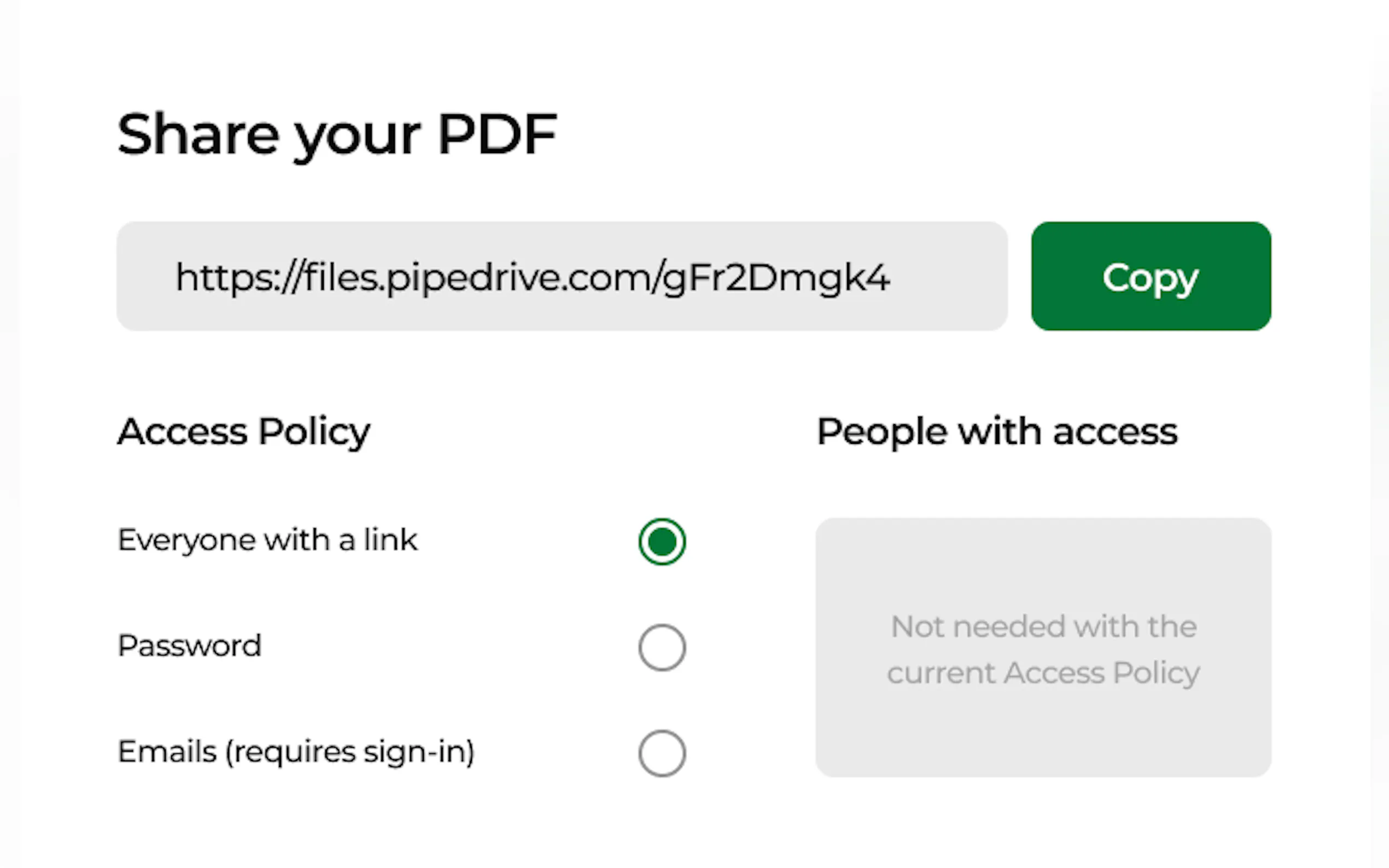Select the Password radio button

coord(662,647)
